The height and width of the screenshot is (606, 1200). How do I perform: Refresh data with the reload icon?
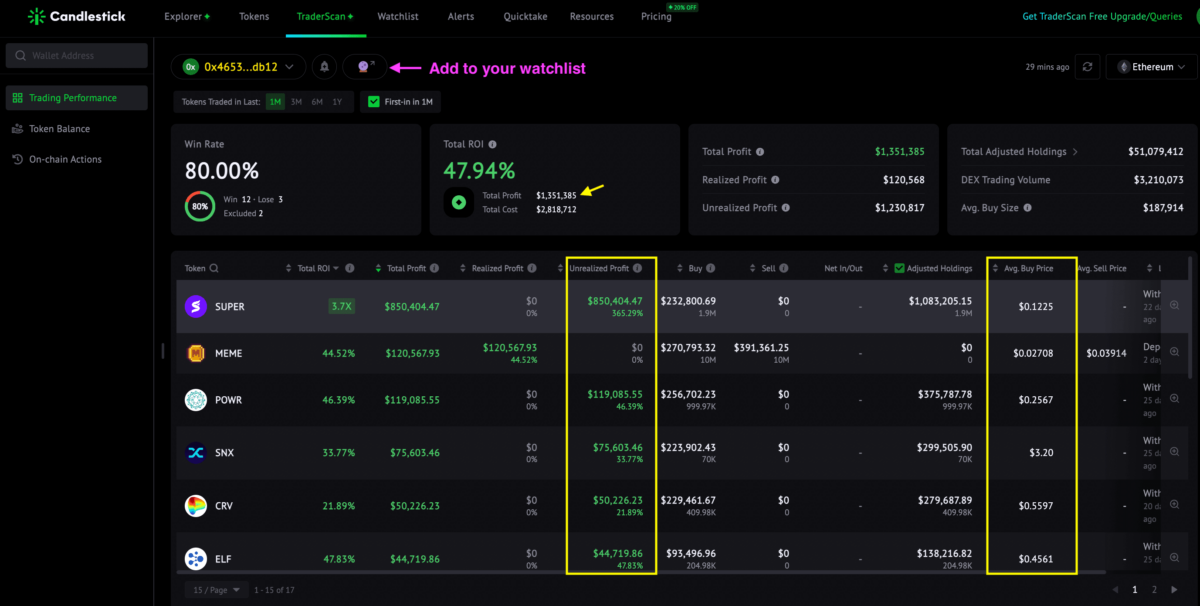coord(1088,67)
